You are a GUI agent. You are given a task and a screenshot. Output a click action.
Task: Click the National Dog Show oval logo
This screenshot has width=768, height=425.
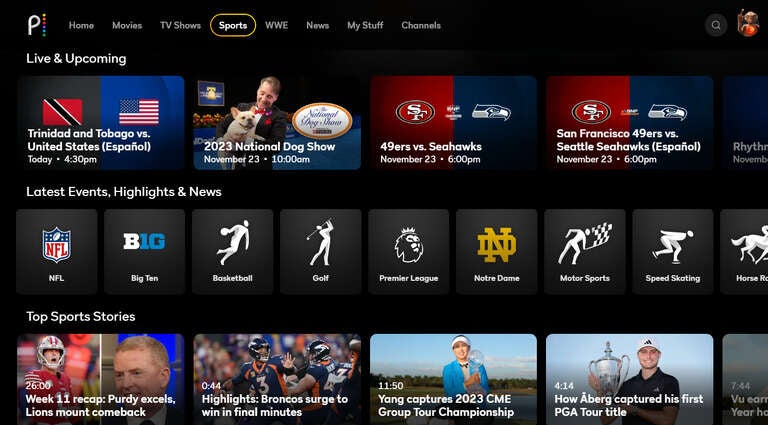[x=322, y=120]
